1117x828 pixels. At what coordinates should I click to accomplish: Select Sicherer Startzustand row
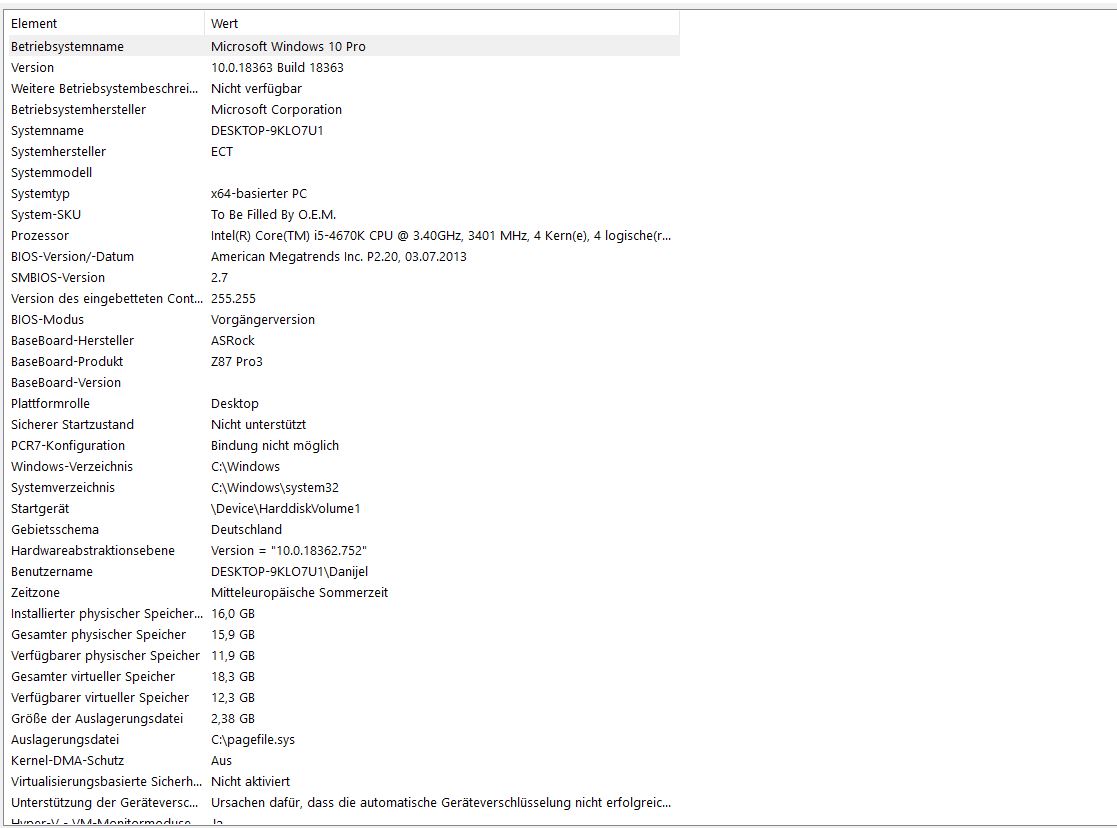343,425
